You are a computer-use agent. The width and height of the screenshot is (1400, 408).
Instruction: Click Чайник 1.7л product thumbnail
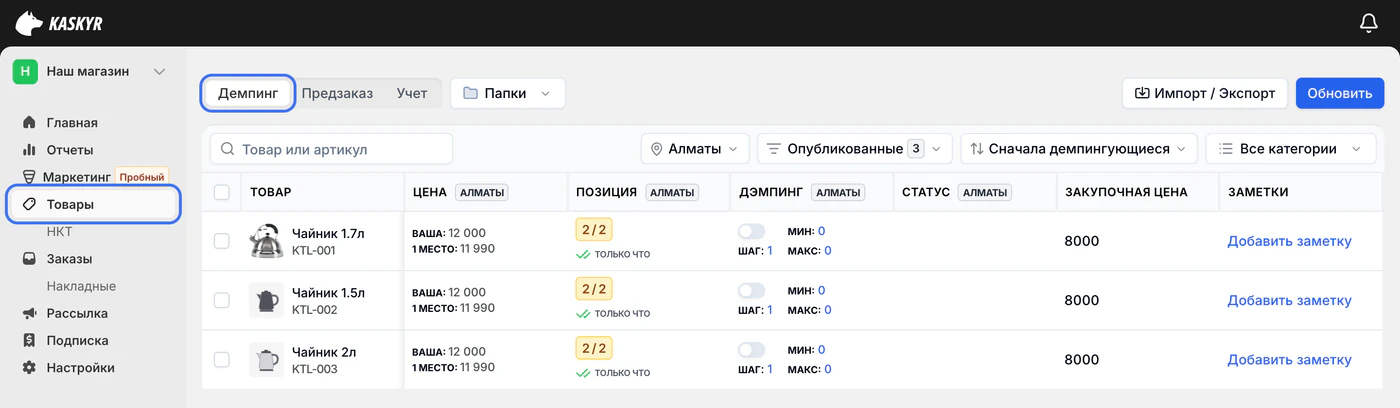click(265, 241)
